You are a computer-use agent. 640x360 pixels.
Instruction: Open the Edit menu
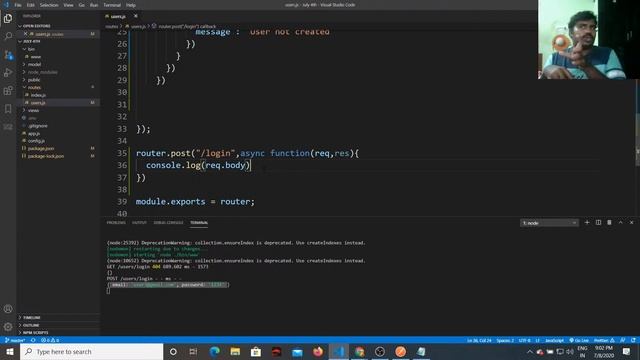point(31,5)
